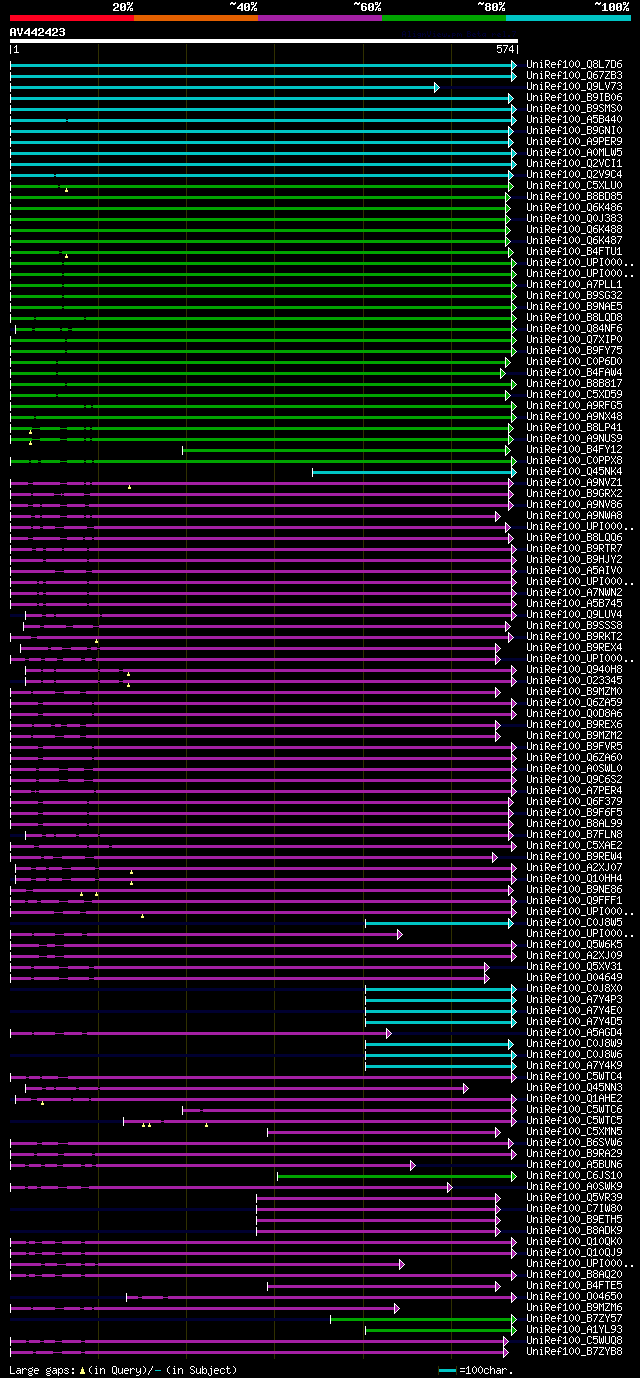Select the UniRef100_Q6K486 label
The height and width of the screenshot is (1378, 640).
(x=574, y=208)
